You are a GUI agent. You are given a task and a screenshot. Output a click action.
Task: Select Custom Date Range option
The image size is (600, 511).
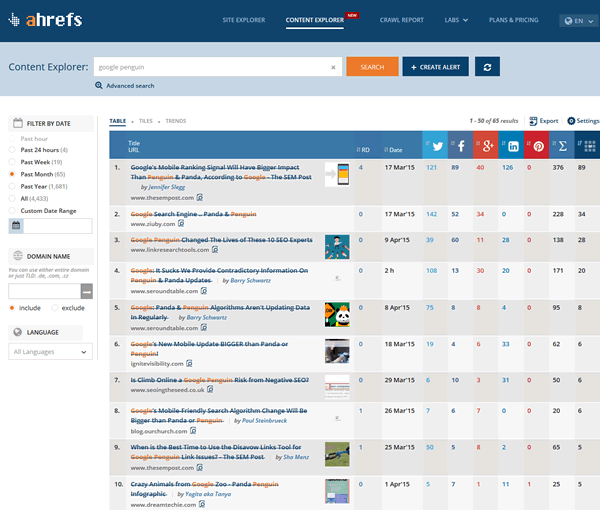tap(12, 211)
